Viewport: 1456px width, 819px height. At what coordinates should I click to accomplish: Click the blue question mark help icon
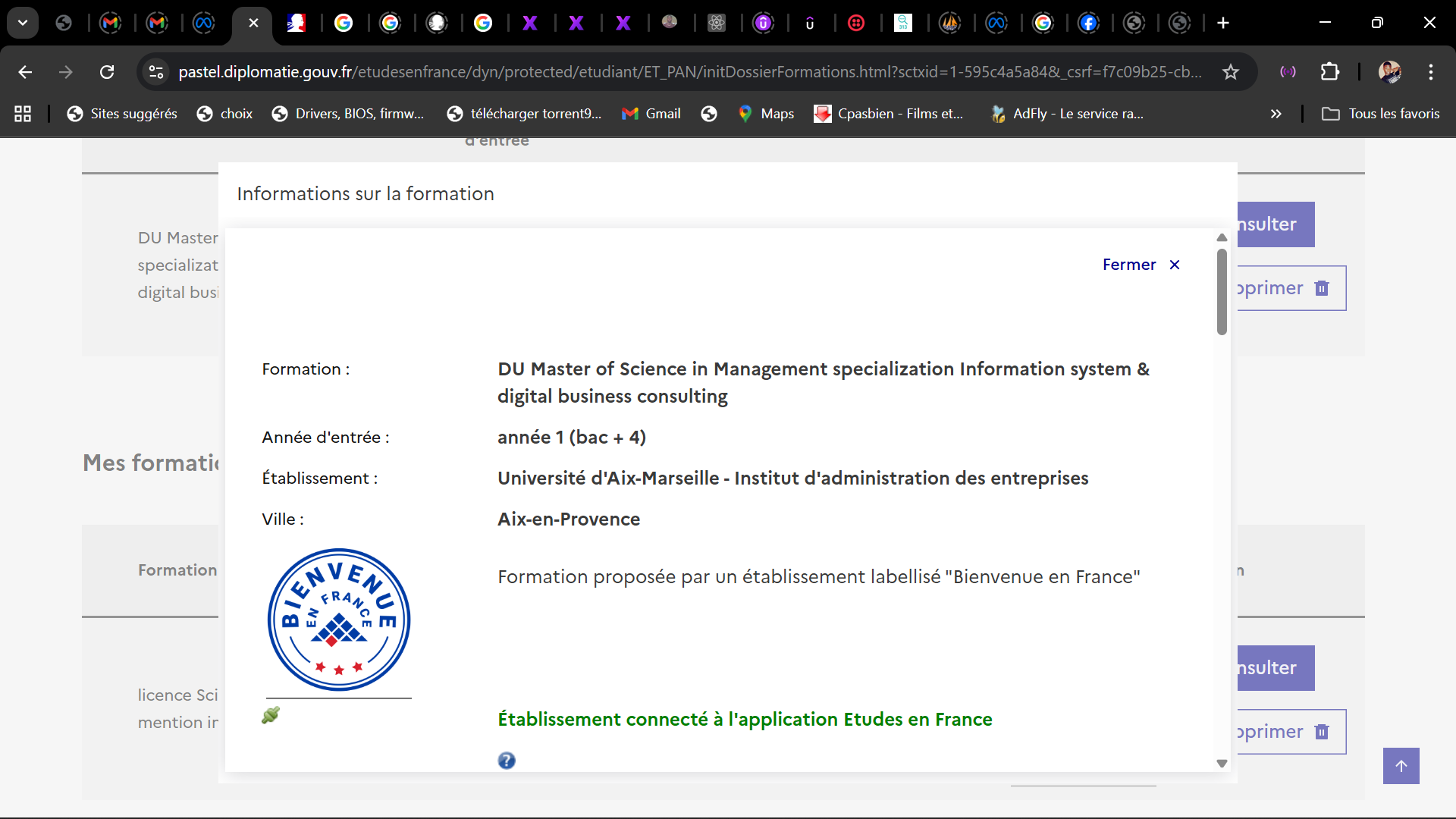pyautogui.click(x=507, y=761)
